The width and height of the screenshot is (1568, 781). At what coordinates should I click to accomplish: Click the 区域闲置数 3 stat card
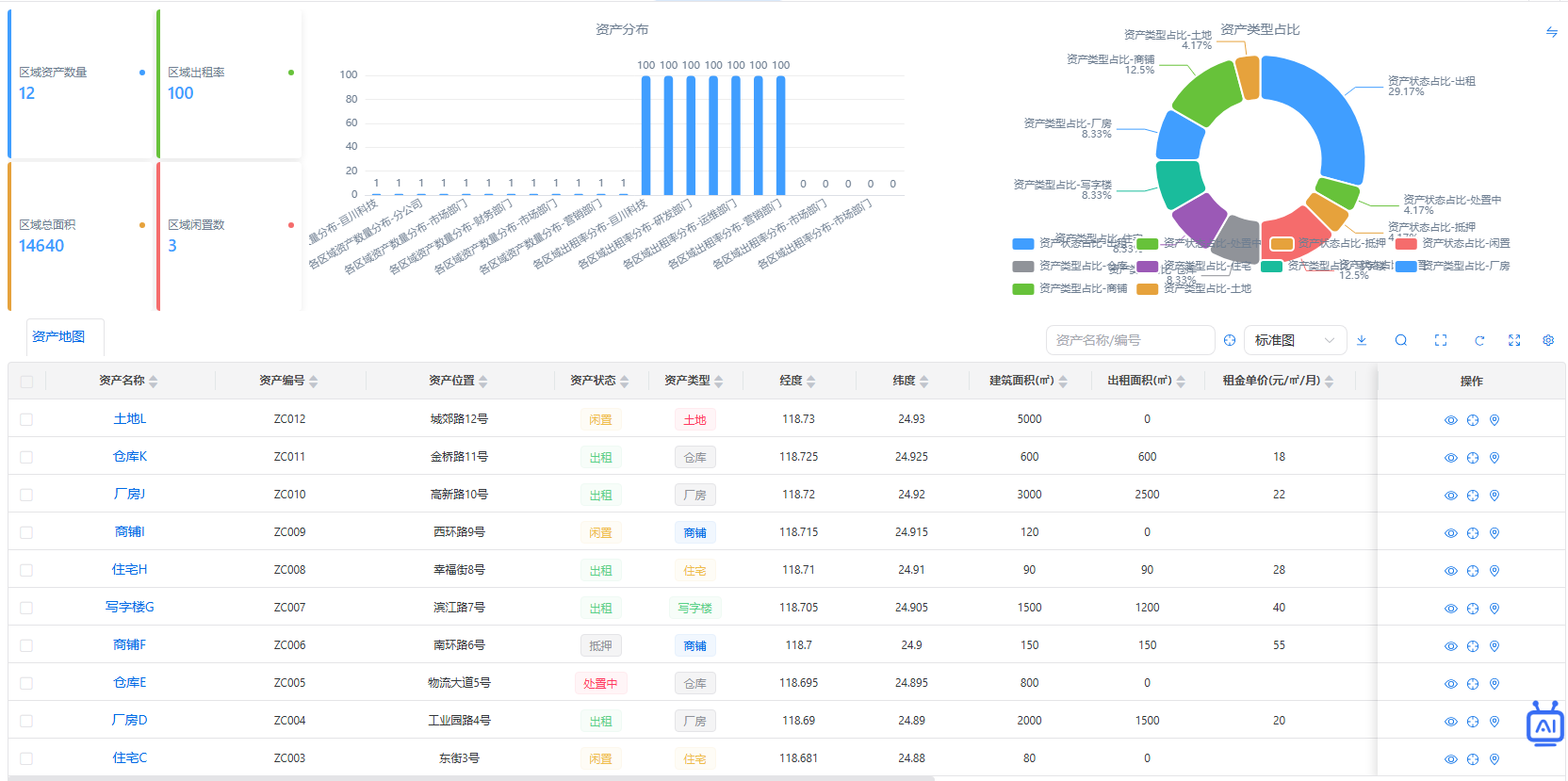click(229, 236)
